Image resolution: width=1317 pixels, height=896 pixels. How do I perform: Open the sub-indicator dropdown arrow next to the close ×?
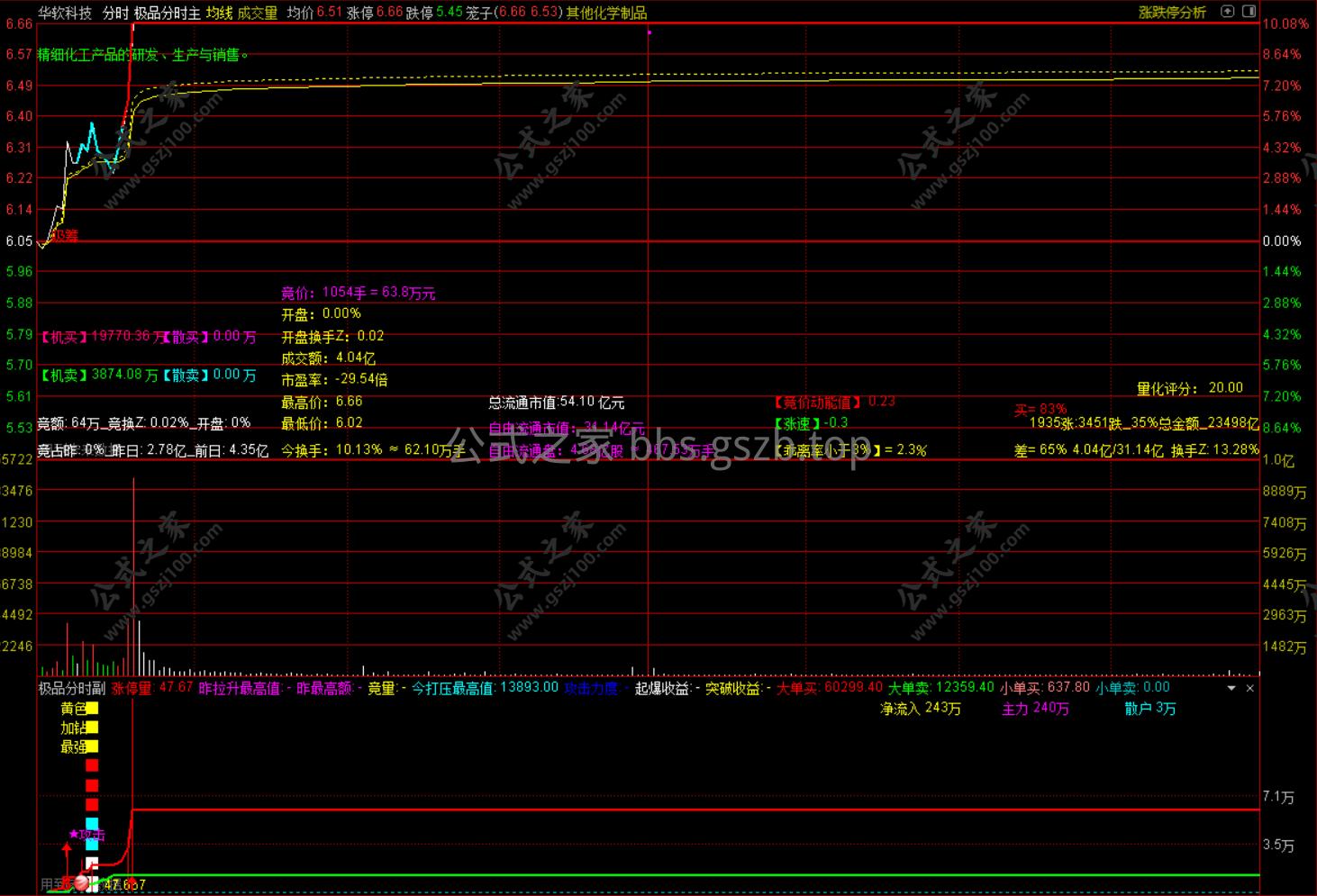click(1231, 688)
